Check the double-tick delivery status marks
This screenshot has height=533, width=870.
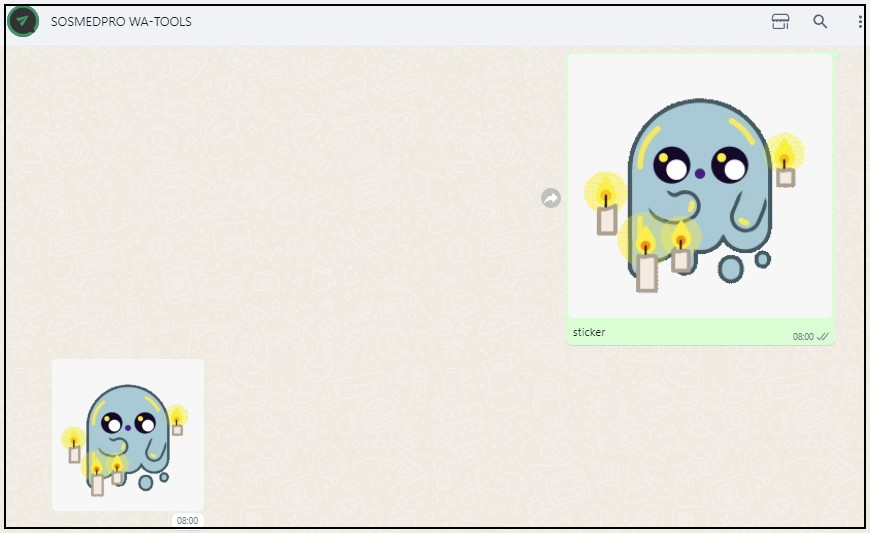[x=822, y=337]
